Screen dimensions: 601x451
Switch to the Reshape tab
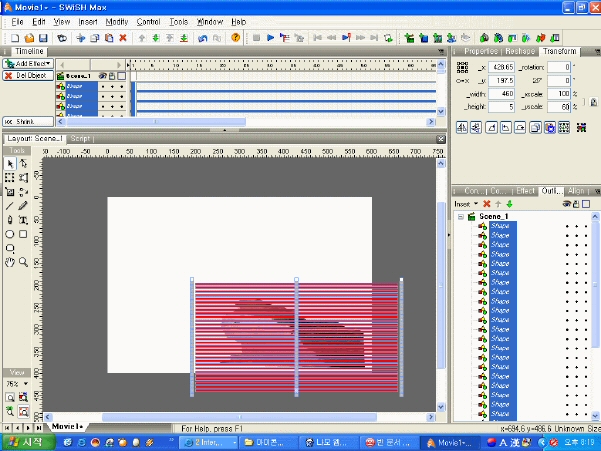tap(520, 51)
